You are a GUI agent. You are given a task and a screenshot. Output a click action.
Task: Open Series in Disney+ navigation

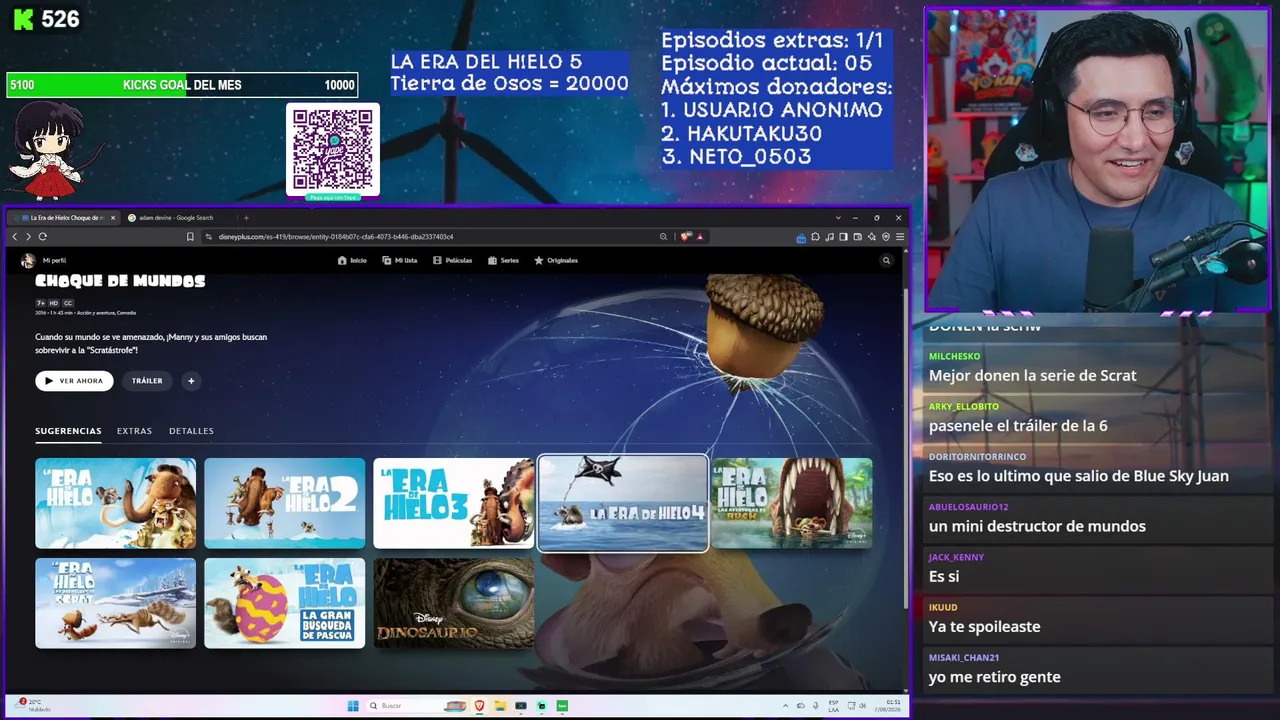503,260
